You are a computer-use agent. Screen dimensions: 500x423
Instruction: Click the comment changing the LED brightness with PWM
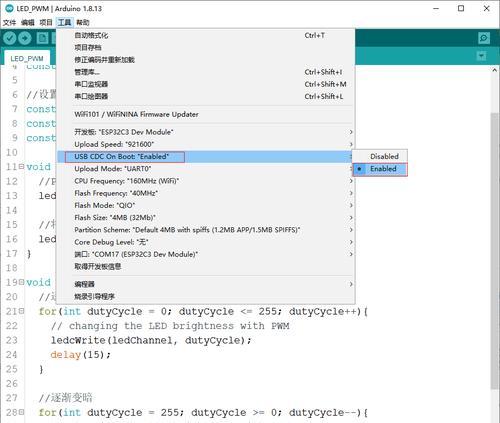point(170,326)
